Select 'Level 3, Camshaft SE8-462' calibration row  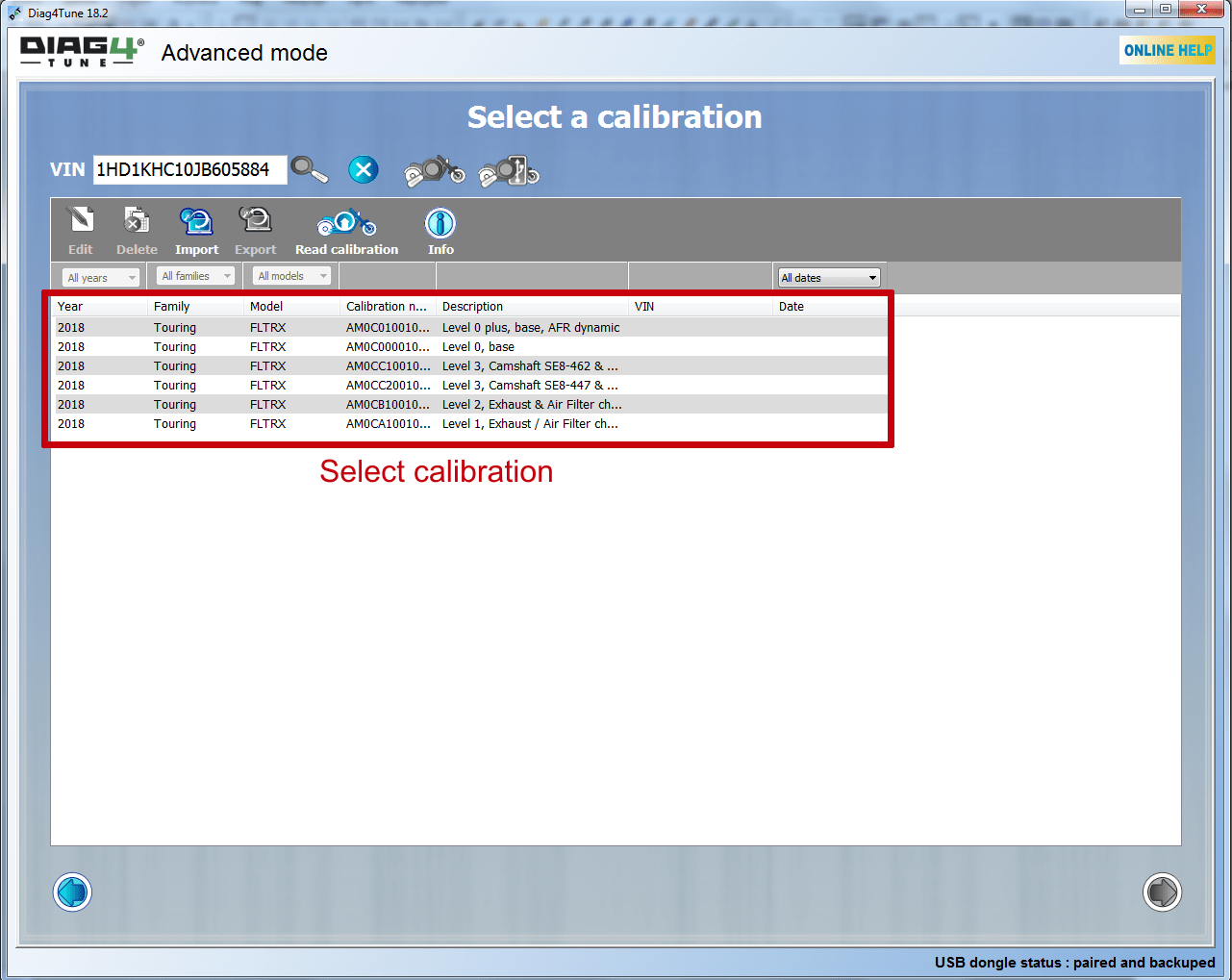470,366
